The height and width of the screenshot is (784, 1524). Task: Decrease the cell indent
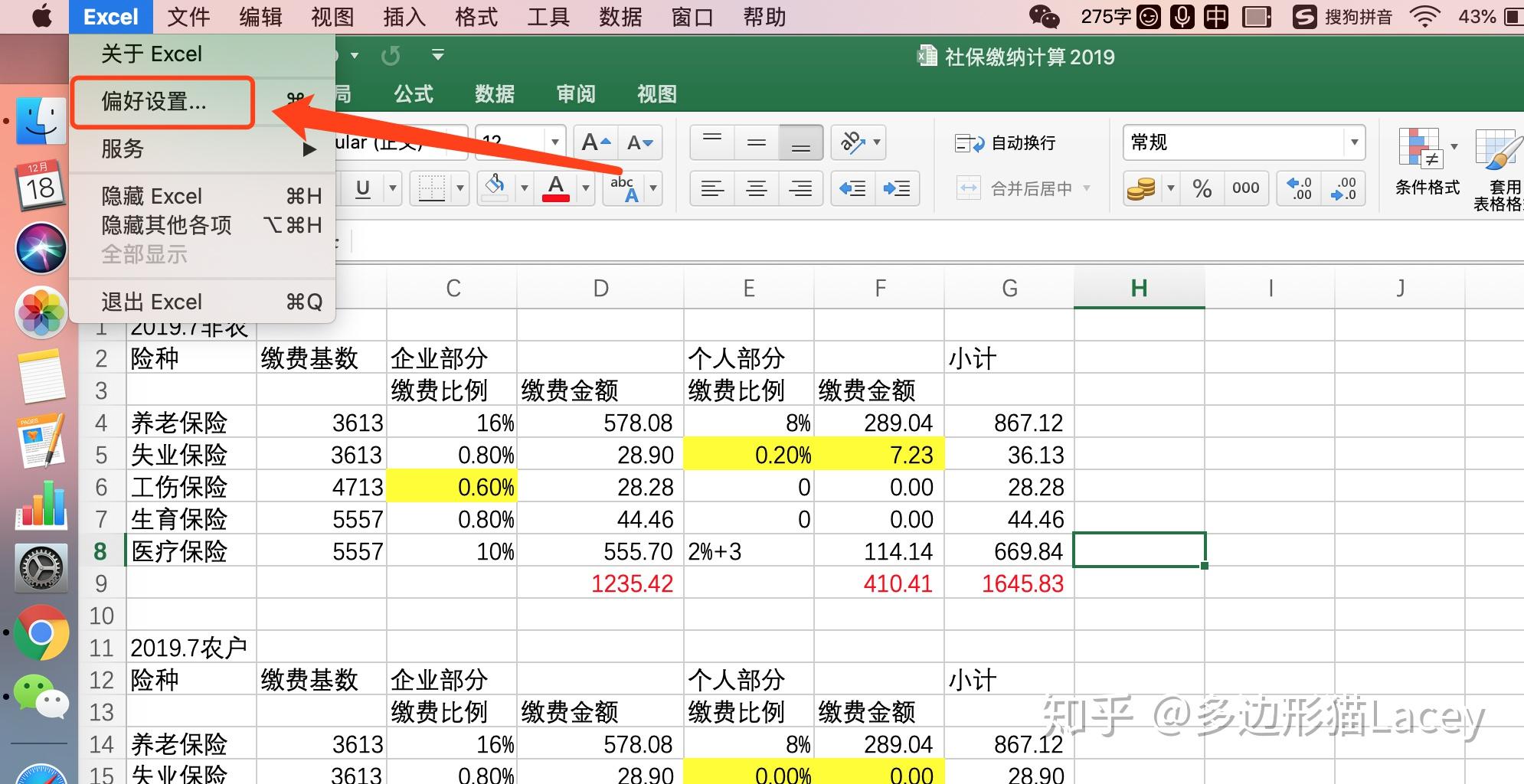(852, 188)
